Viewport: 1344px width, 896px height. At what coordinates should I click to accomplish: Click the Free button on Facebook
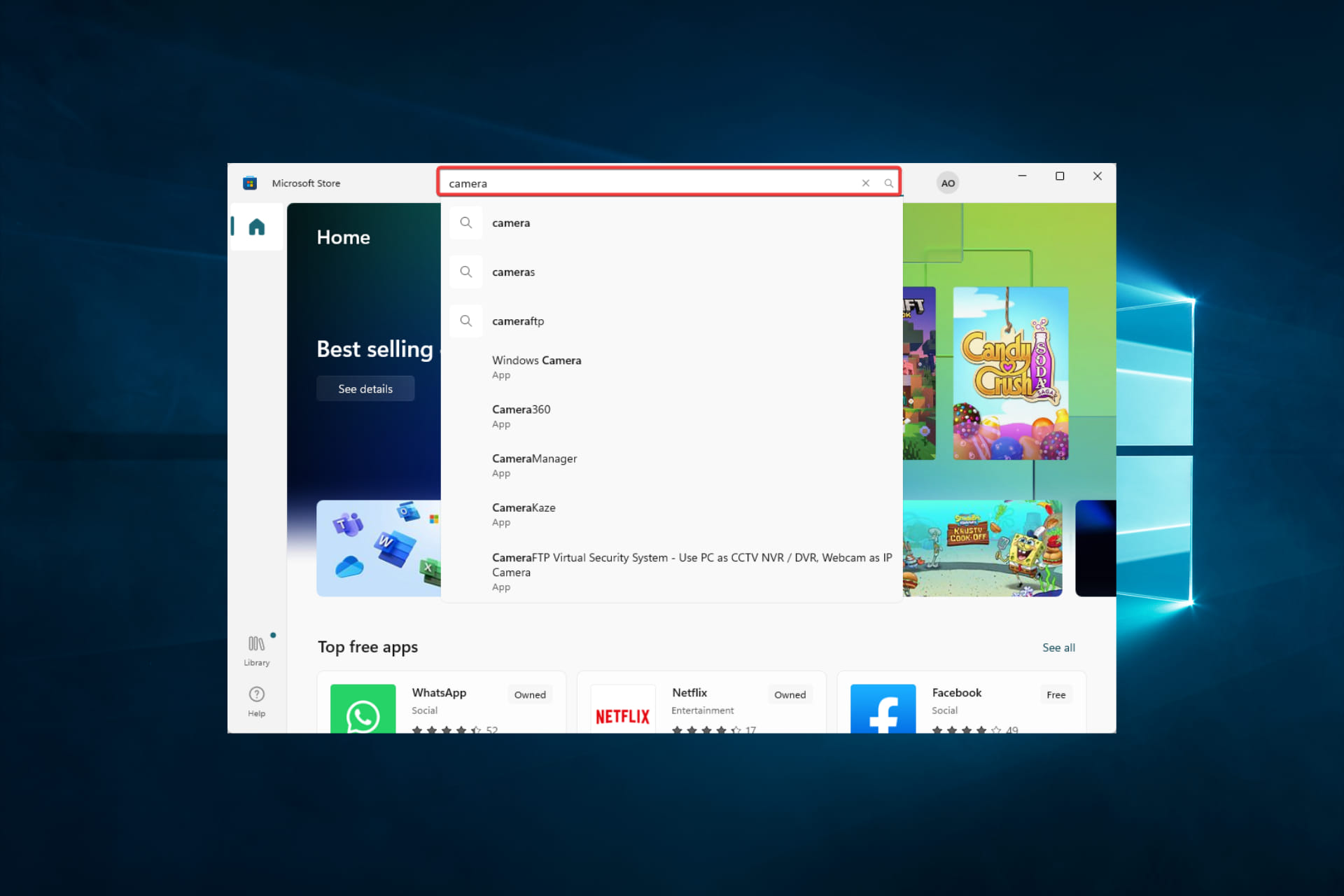click(1056, 694)
